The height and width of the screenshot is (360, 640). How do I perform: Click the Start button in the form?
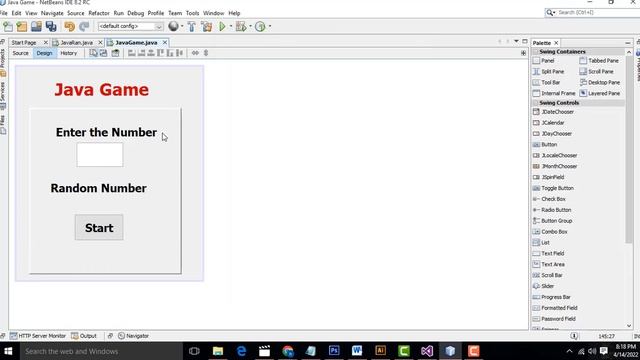click(x=99, y=227)
